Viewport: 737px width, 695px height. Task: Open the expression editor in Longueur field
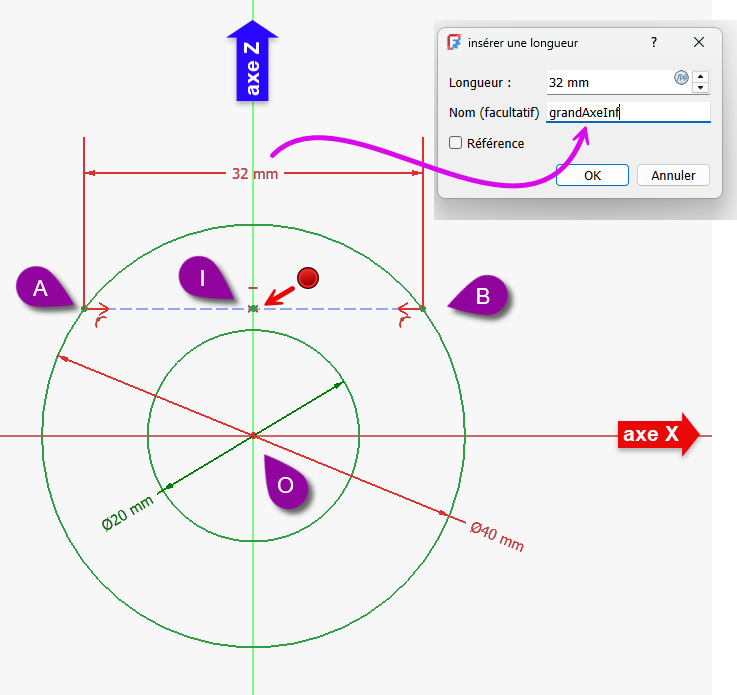681,78
